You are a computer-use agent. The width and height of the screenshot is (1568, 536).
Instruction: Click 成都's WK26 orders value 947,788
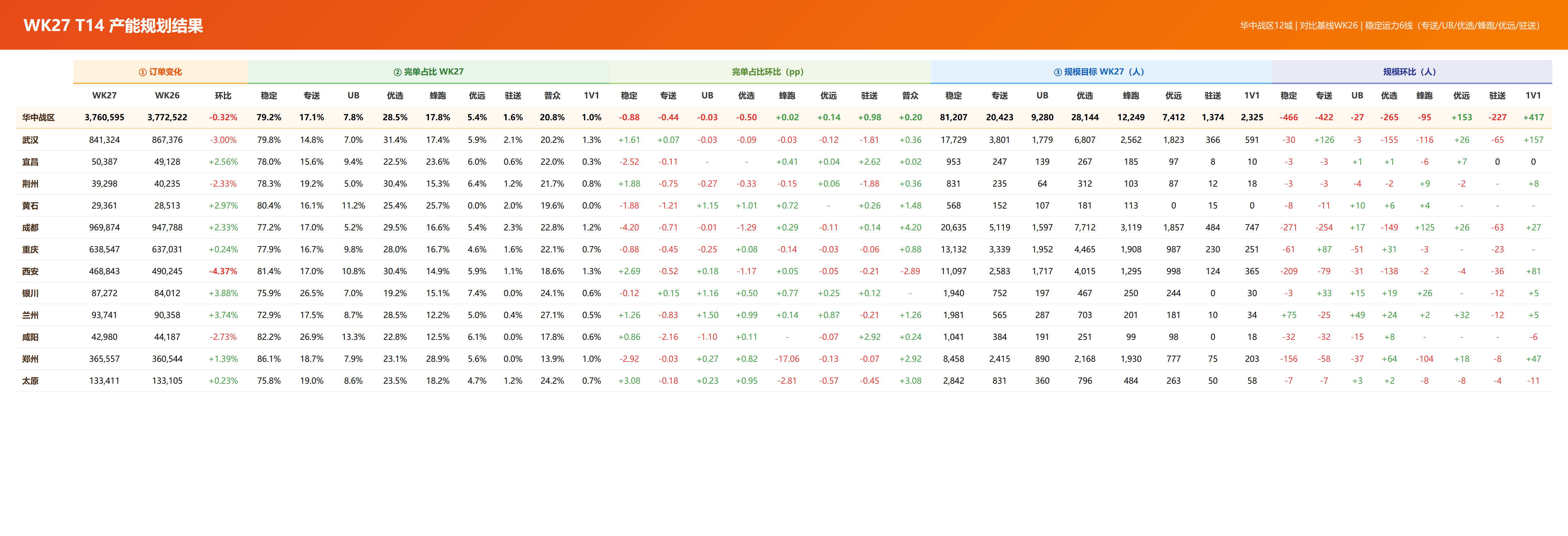(167, 228)
